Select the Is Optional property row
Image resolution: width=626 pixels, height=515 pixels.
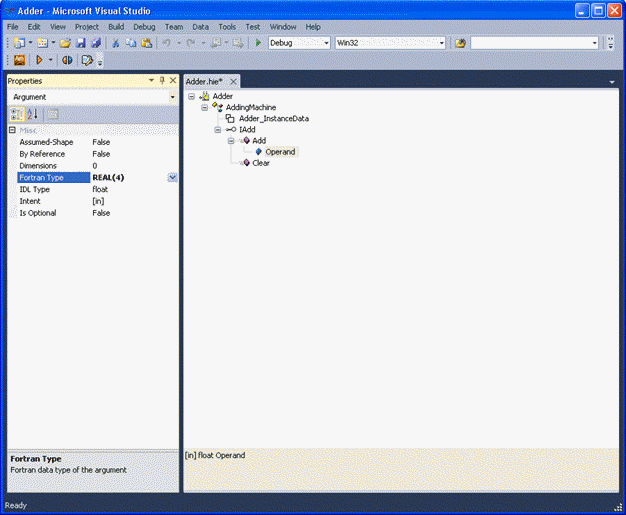click(x=97, y=213)
